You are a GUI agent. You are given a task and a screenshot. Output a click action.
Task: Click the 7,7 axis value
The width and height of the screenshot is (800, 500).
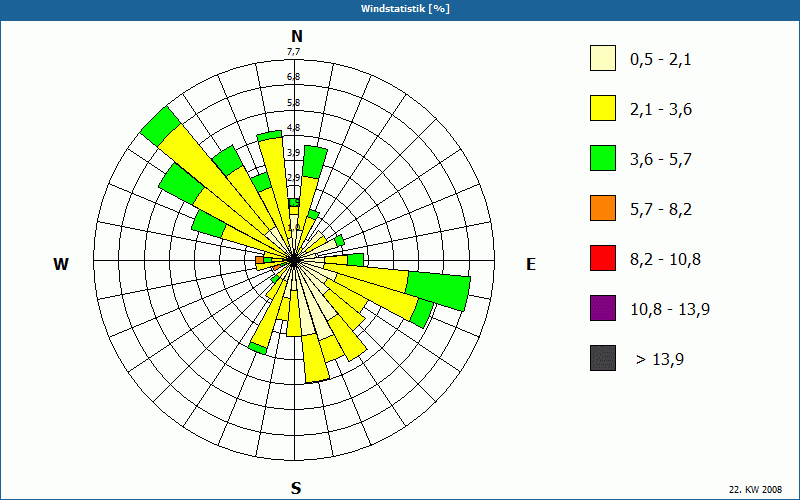pyautogui.click(x=293, y=52)
